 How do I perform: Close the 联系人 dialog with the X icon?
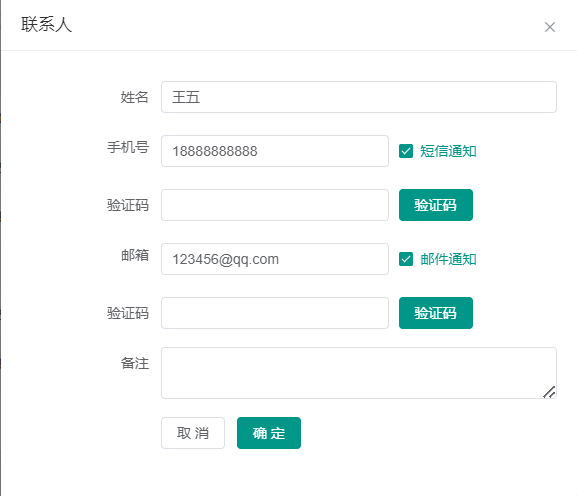click(x=550, y=27)
